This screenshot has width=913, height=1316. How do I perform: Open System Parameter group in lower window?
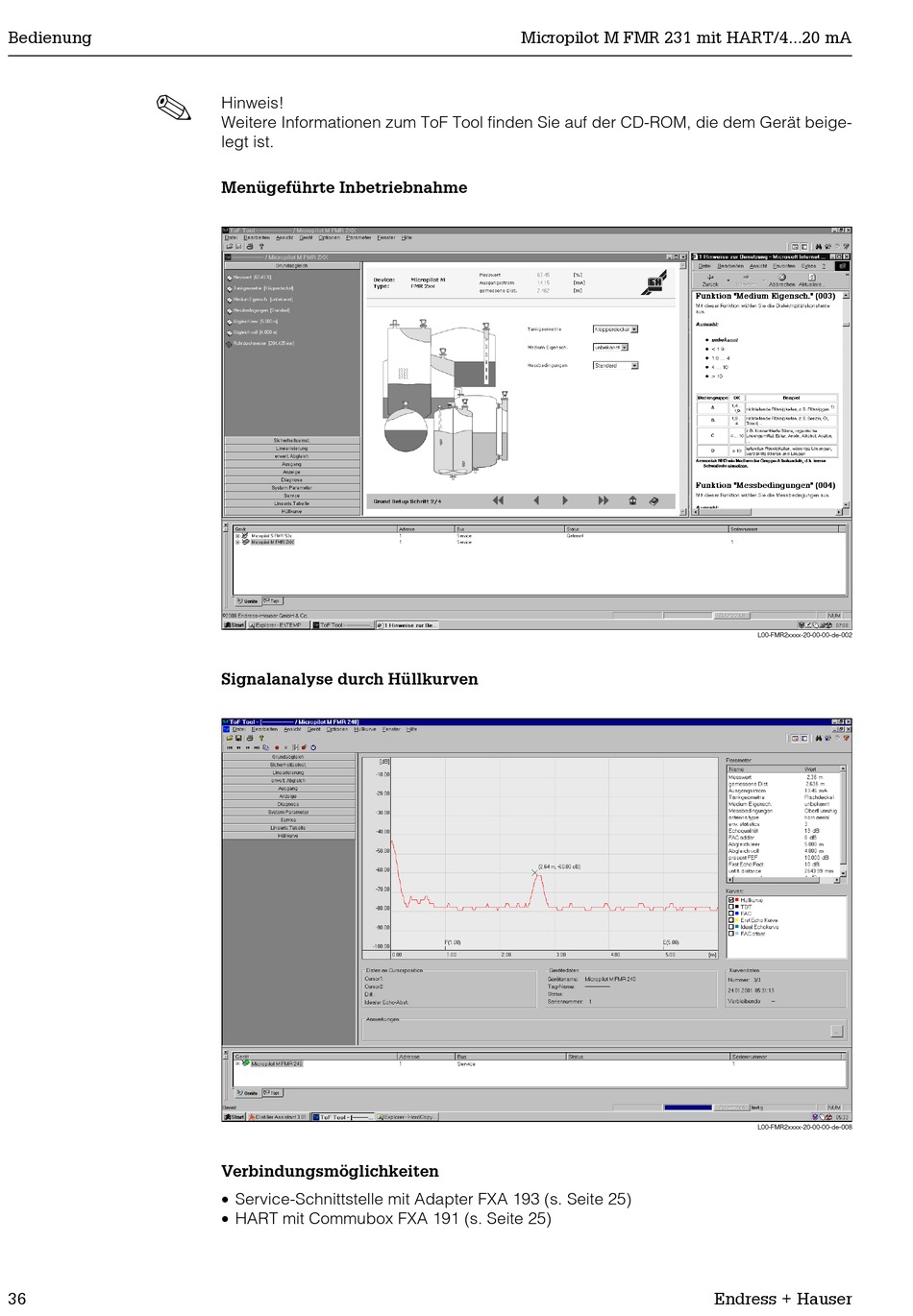(x=288, y=812)
